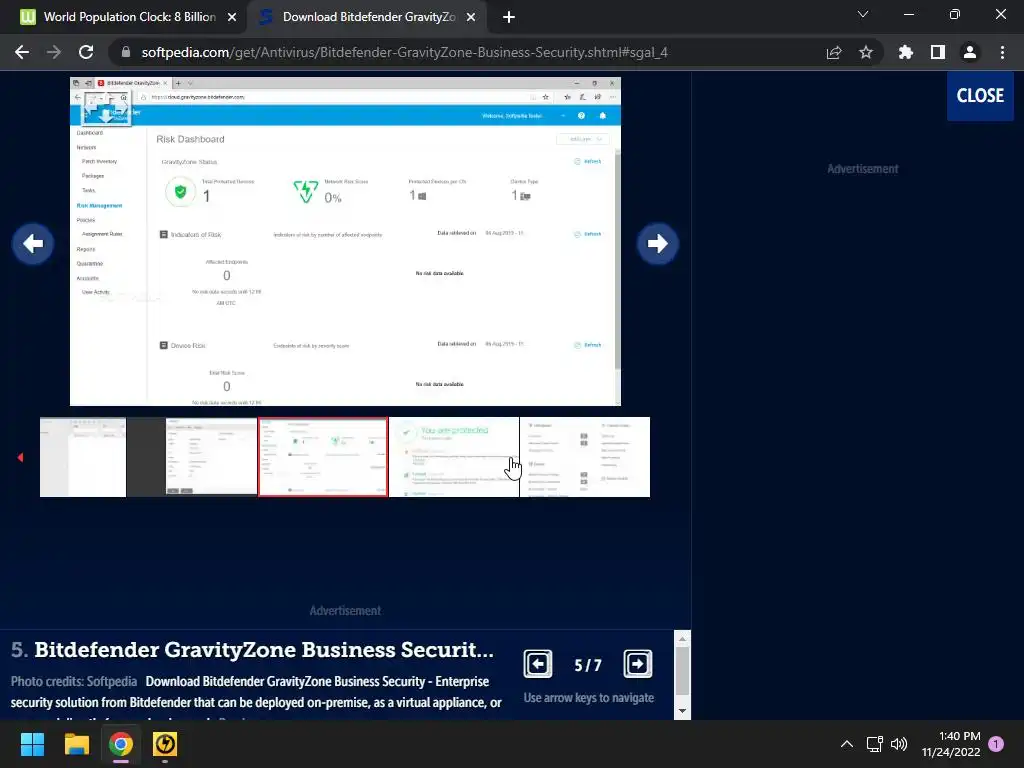Share this page icon in address bar
This screenshot has width=1024, height=768.
(834, 52)
